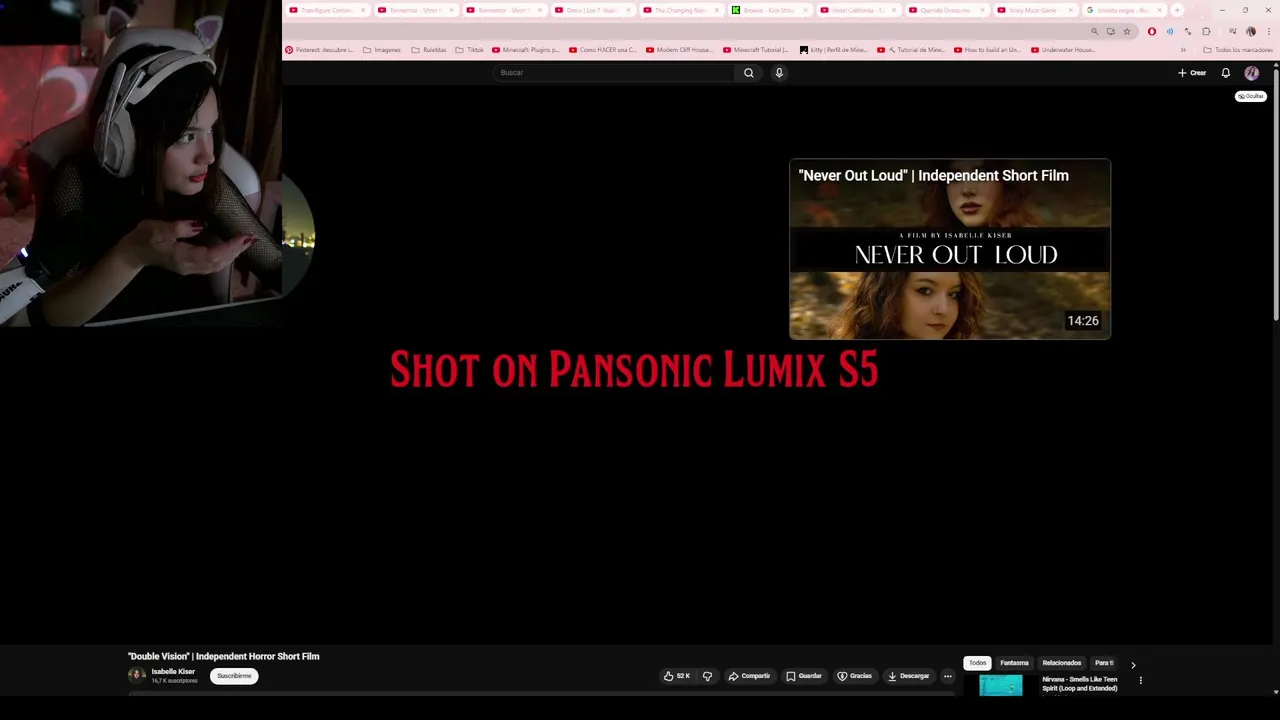Image resolution: width=1280 pixels, height=720 pixels.
Task: Like the video with 52 K likes
Action: [677, 676]
